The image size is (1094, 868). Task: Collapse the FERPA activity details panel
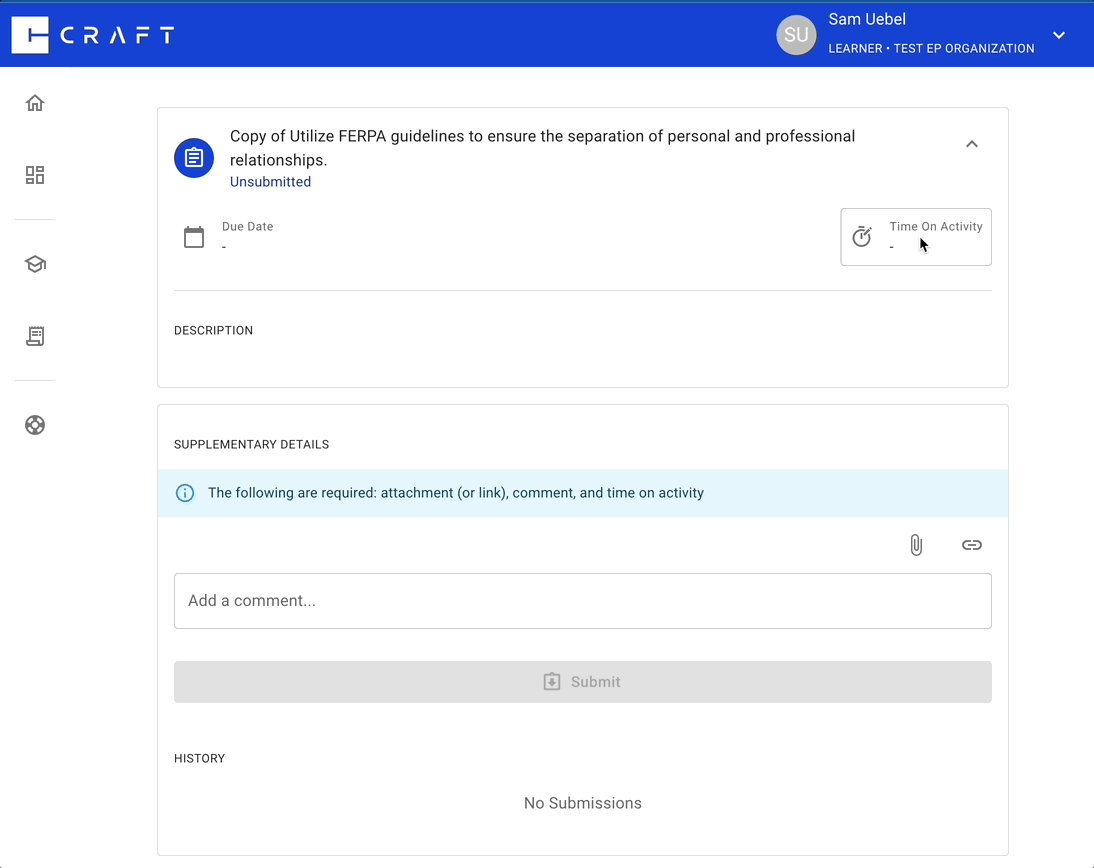click(971, 144)
